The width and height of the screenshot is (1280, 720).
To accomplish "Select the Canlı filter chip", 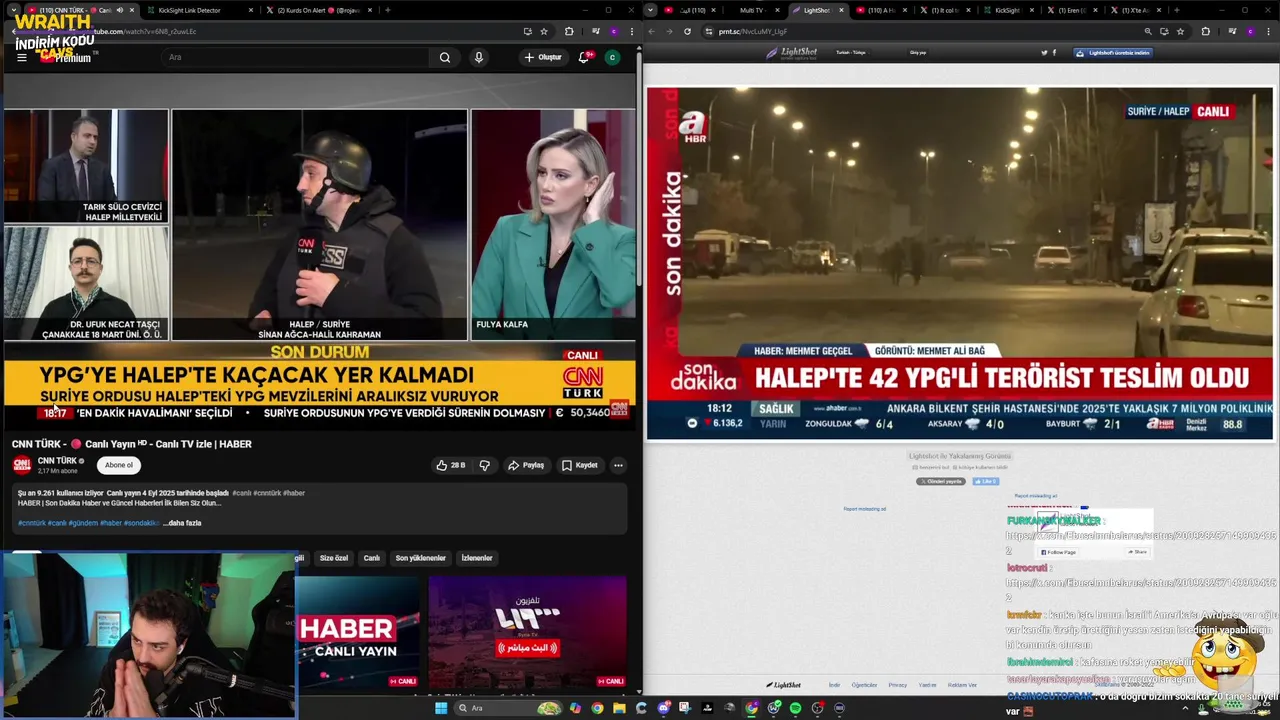I will click(x=372, y=558).
